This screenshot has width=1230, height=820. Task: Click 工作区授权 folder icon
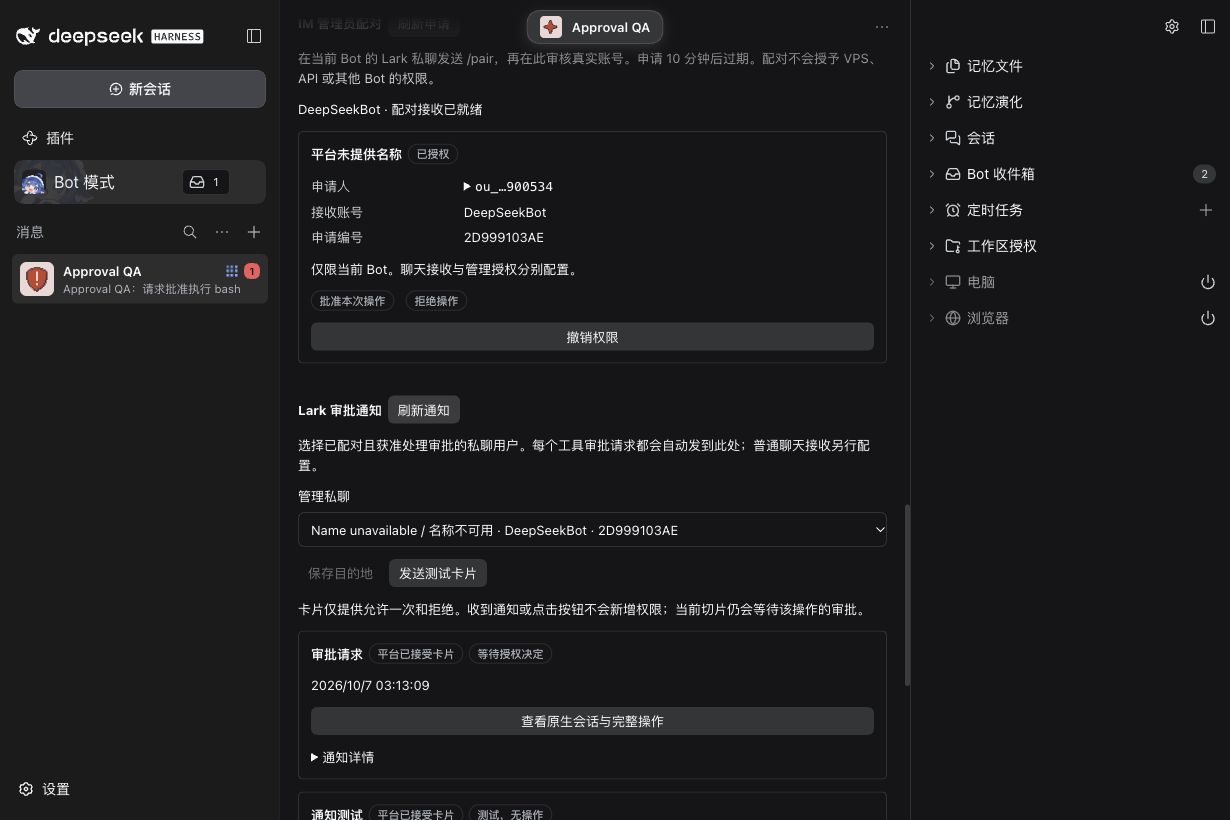[x=953, y=246]
